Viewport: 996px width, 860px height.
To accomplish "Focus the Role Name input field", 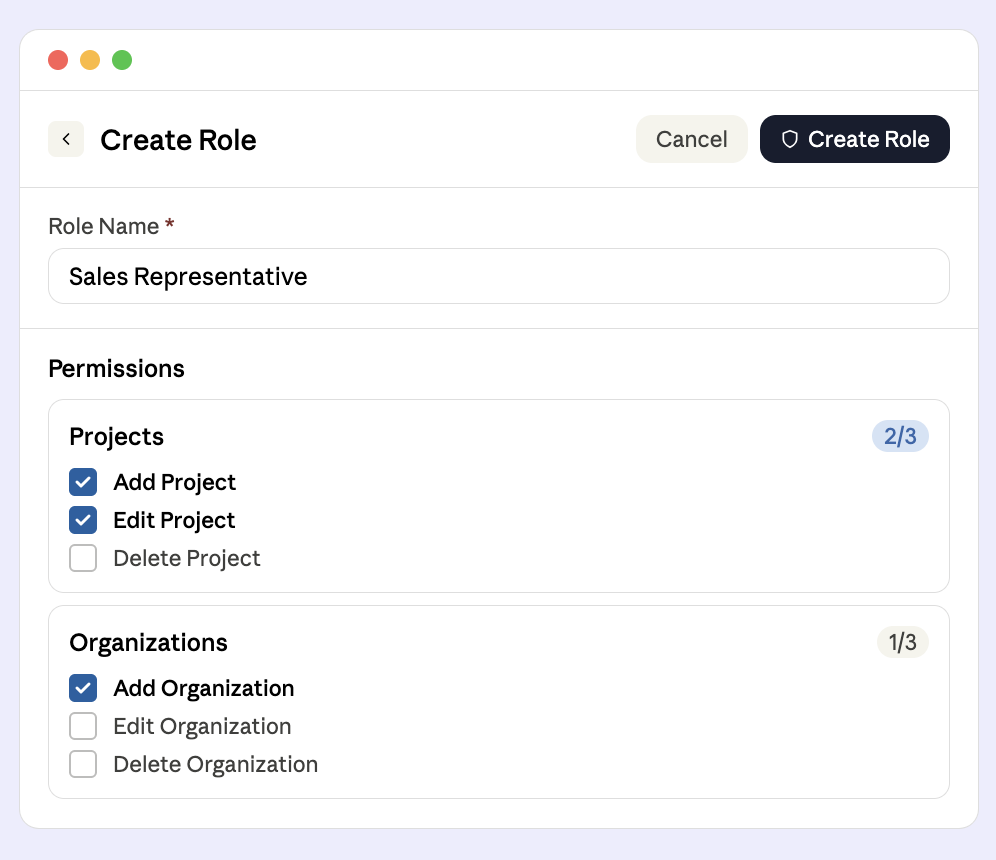I will click(x=499, y=276).
